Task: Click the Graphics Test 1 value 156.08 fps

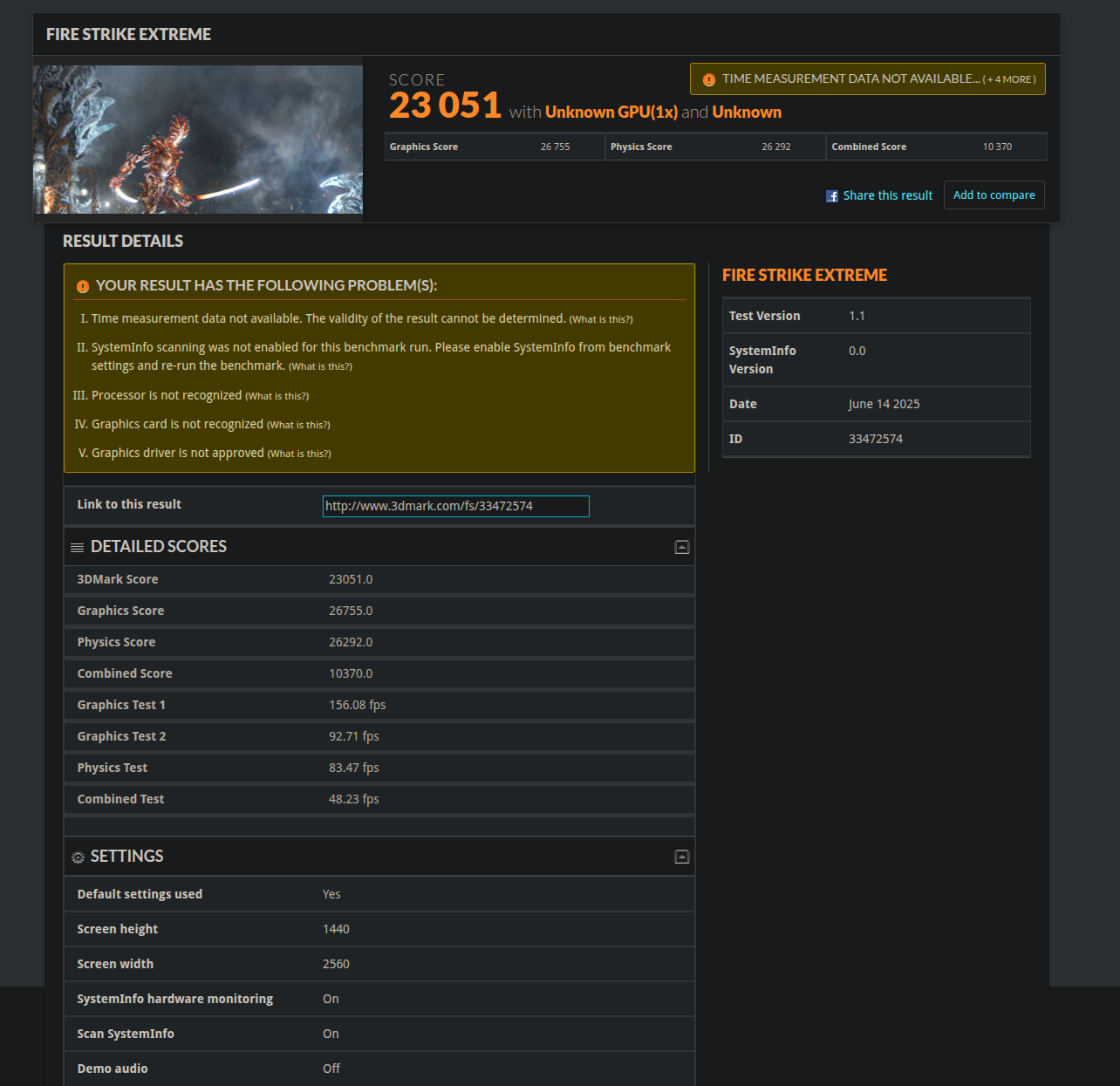Action: pos(357,705)
